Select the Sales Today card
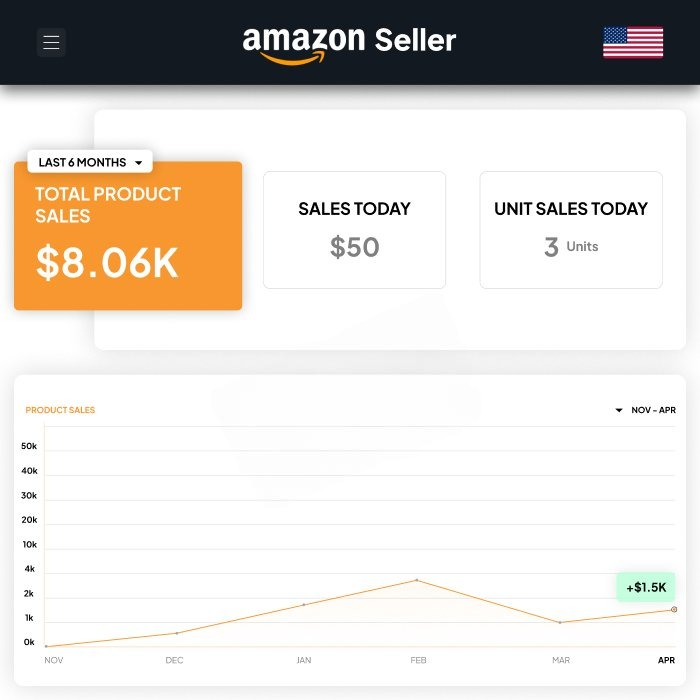This screenshot has height=700, width=700. [354, 230]
